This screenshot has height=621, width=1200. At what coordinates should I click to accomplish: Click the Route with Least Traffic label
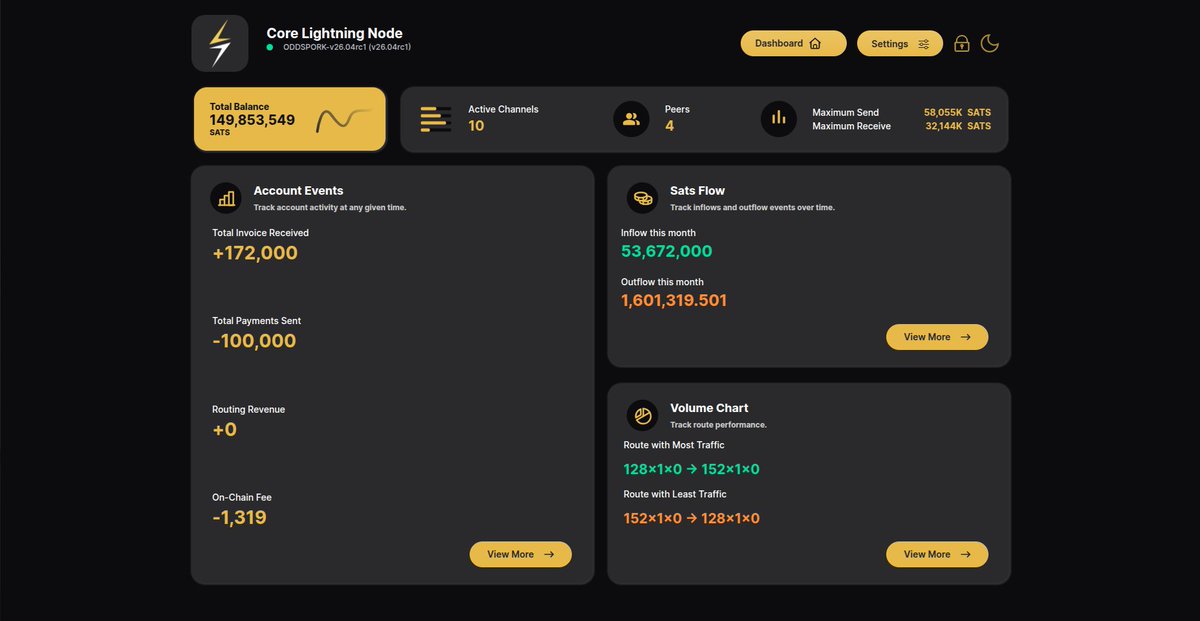[x=675, y=494]
